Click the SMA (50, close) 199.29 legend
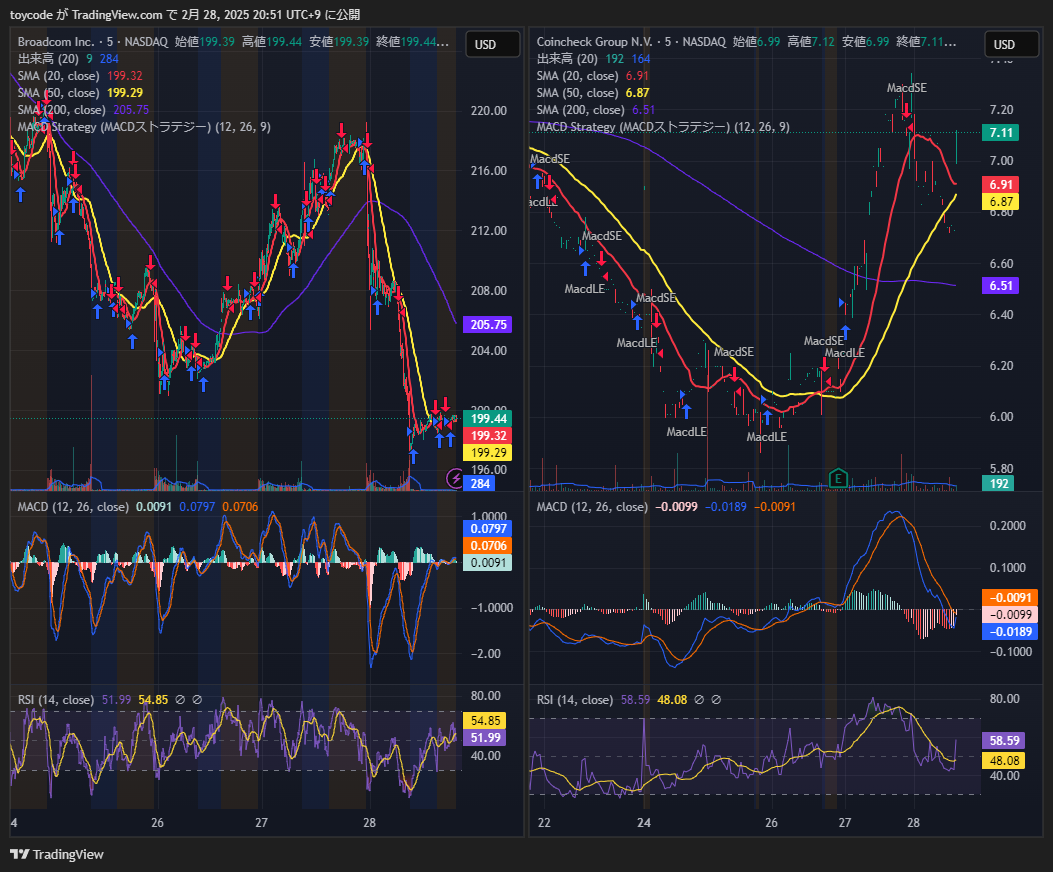 (80, 93)
